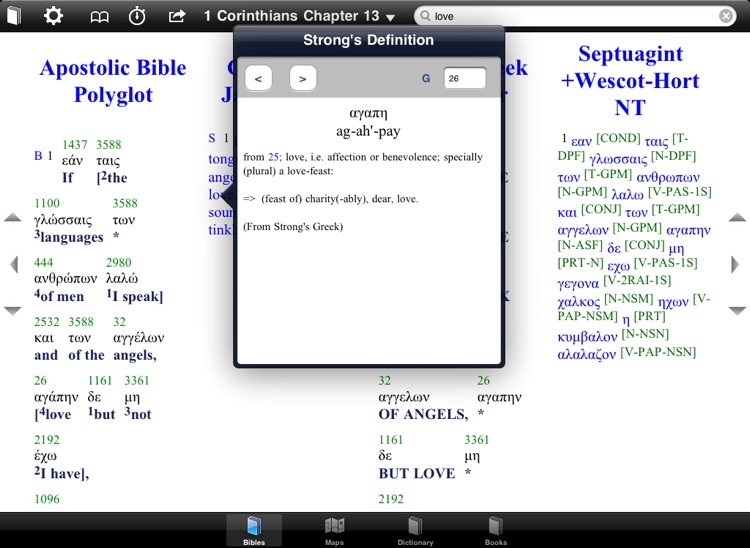Tap number 26 above αγάπην in Polyglot
Image resolution: width=750 pixels, height=548 pixels.
tap(40, 381)
